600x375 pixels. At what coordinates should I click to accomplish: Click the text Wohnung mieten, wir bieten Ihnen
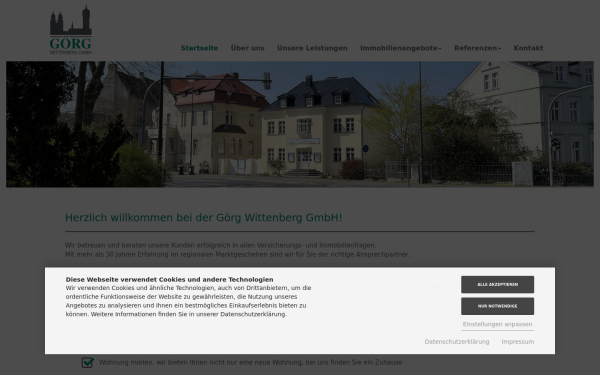point(251,362)
